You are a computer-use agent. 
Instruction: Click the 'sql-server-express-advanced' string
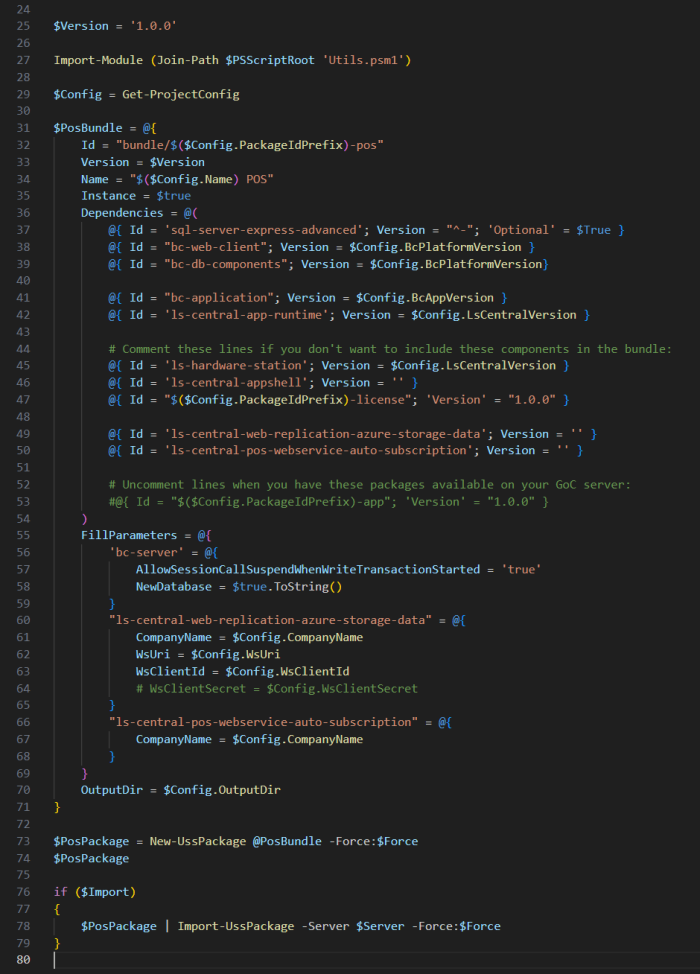coord(263,230)
